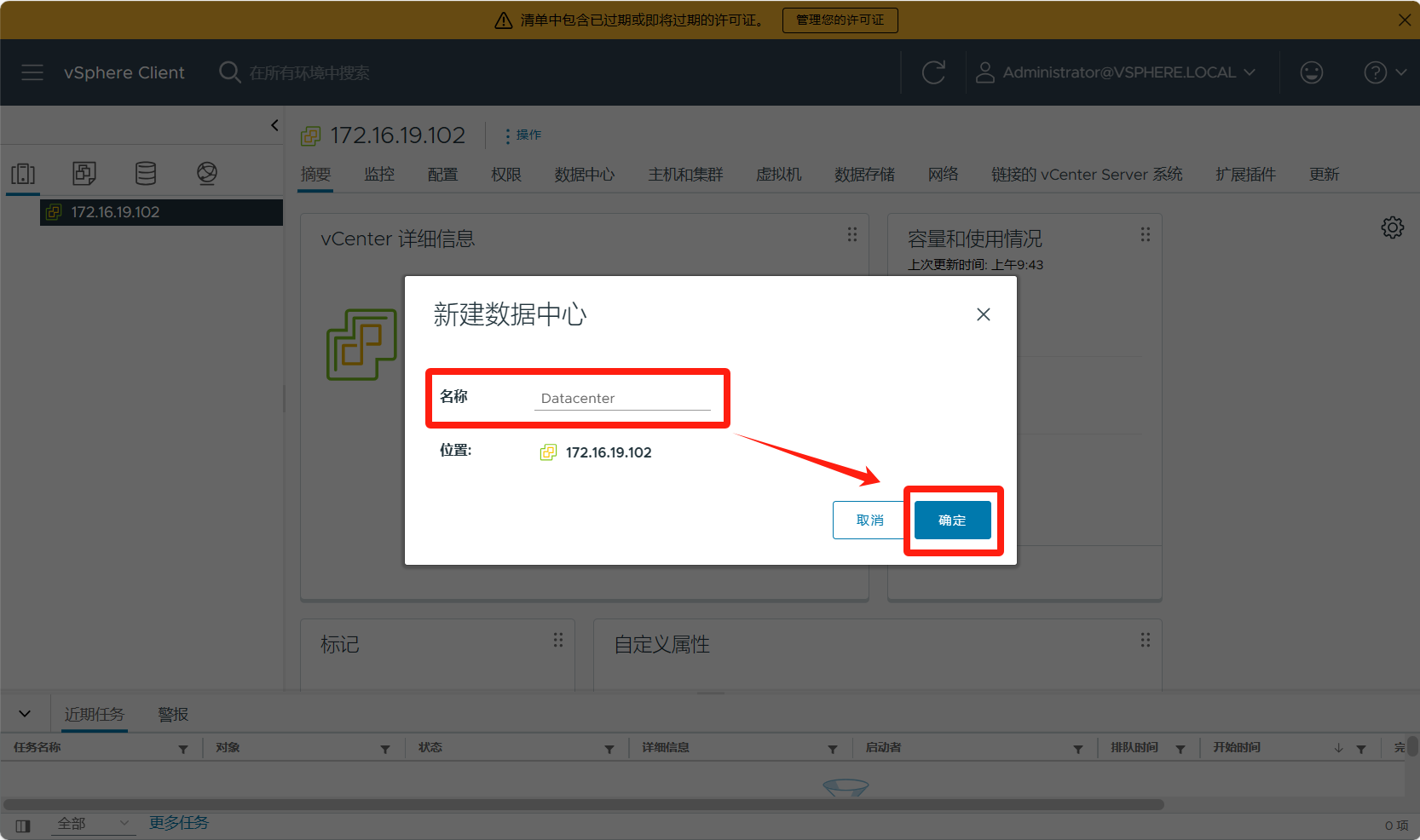Viewport: 1420px width, 840px height.
Task: Click 确定 to create the datacenter
Action: pos(952,520)
